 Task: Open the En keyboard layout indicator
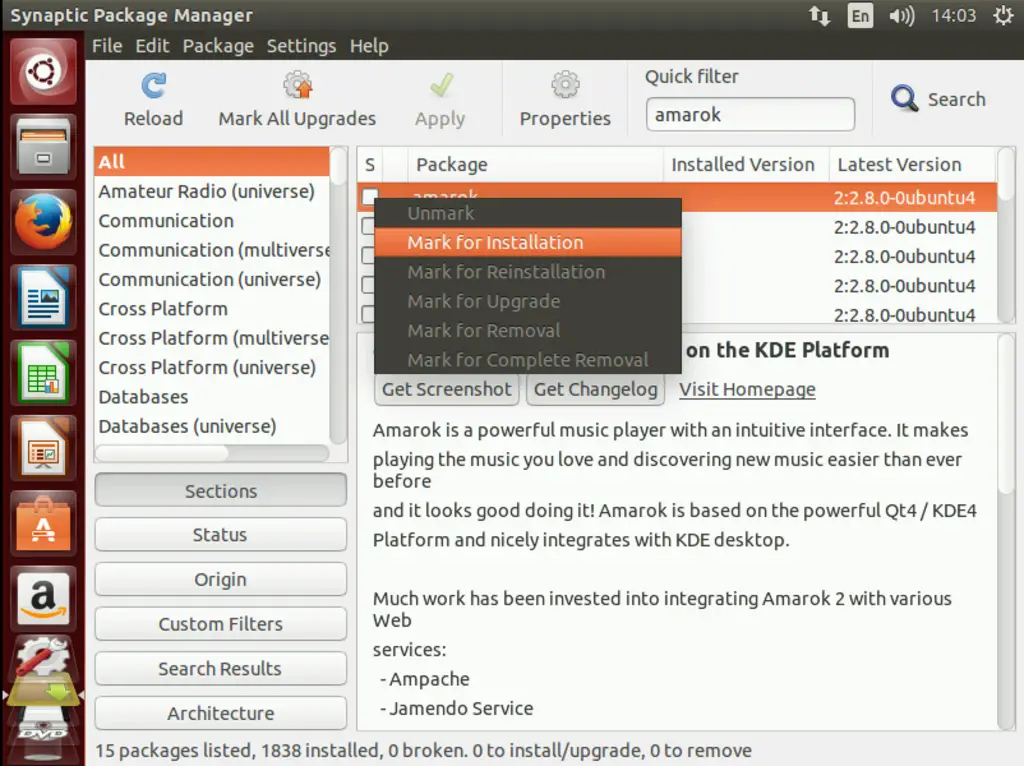pyautogui.click(x=860, y=15)
